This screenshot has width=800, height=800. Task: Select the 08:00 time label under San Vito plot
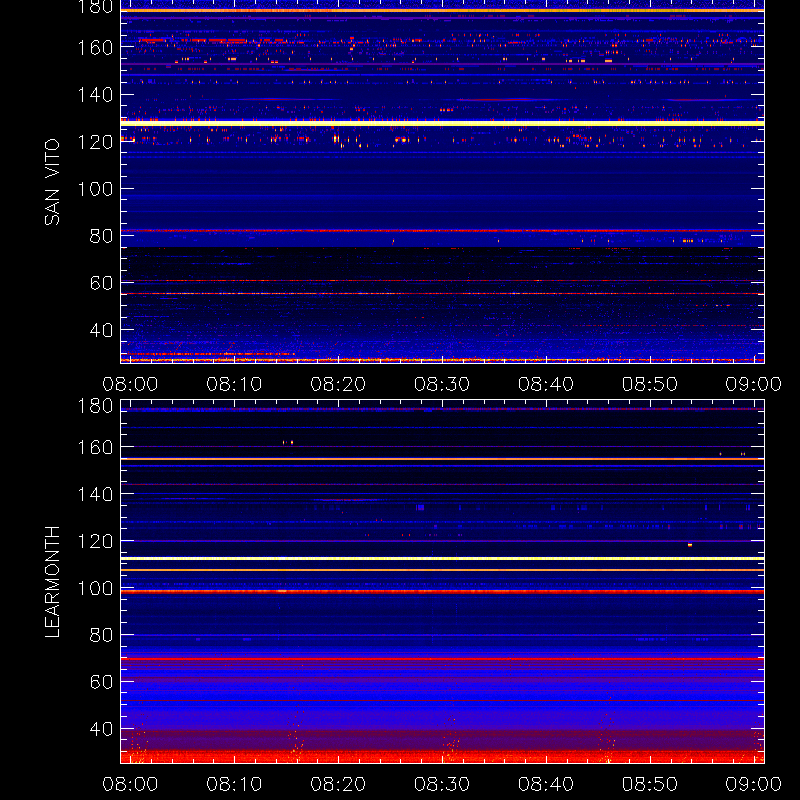click(x=130, y=384)
